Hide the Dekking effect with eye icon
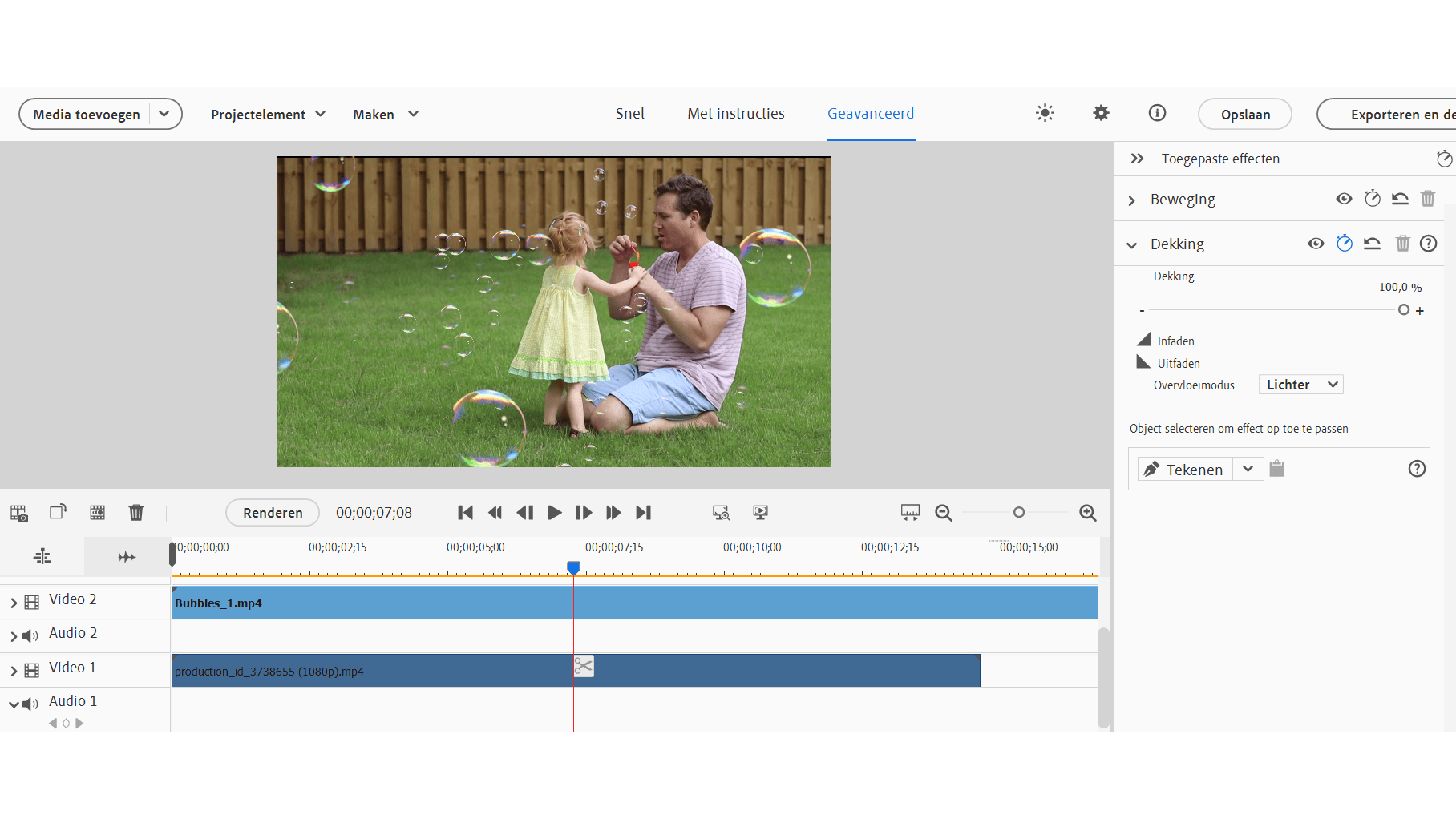1456x819 pixels. 1316,244
